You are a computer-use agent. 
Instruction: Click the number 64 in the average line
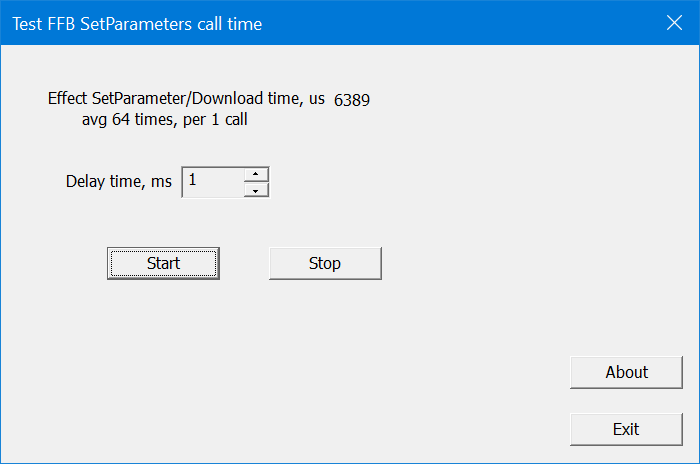(x=121, y=121)
